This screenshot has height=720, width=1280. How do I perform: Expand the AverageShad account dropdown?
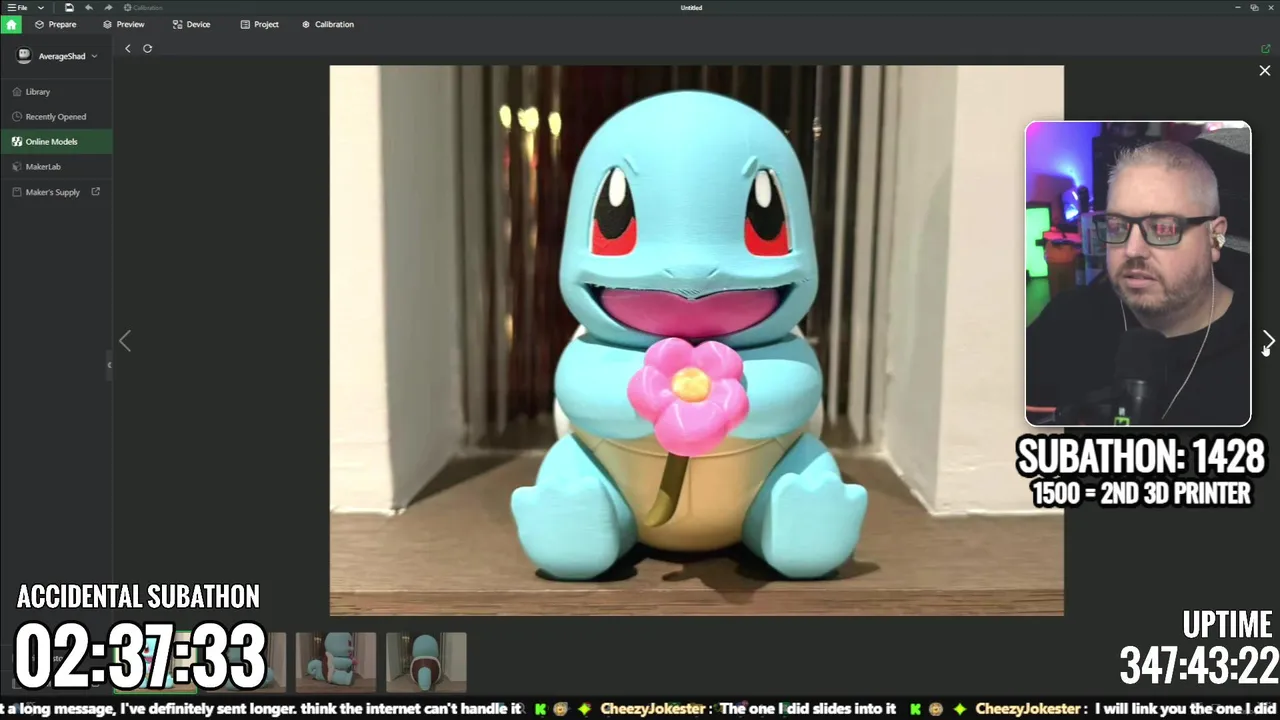coord(94,56)
